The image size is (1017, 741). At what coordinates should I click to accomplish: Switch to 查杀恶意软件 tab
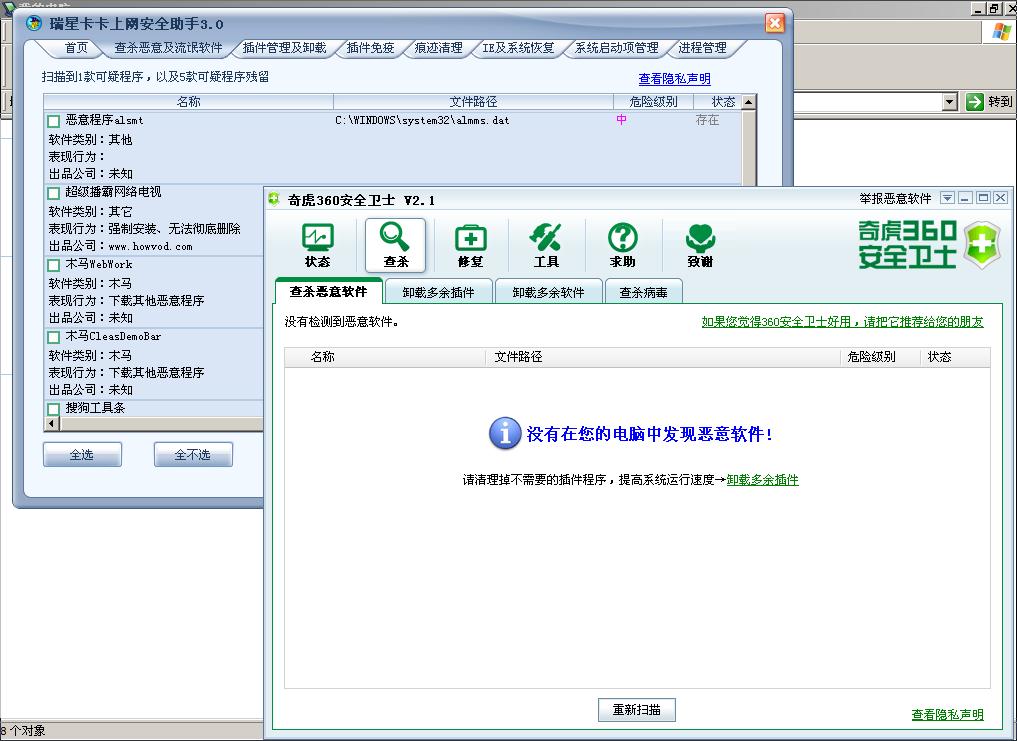pos(328,291)
